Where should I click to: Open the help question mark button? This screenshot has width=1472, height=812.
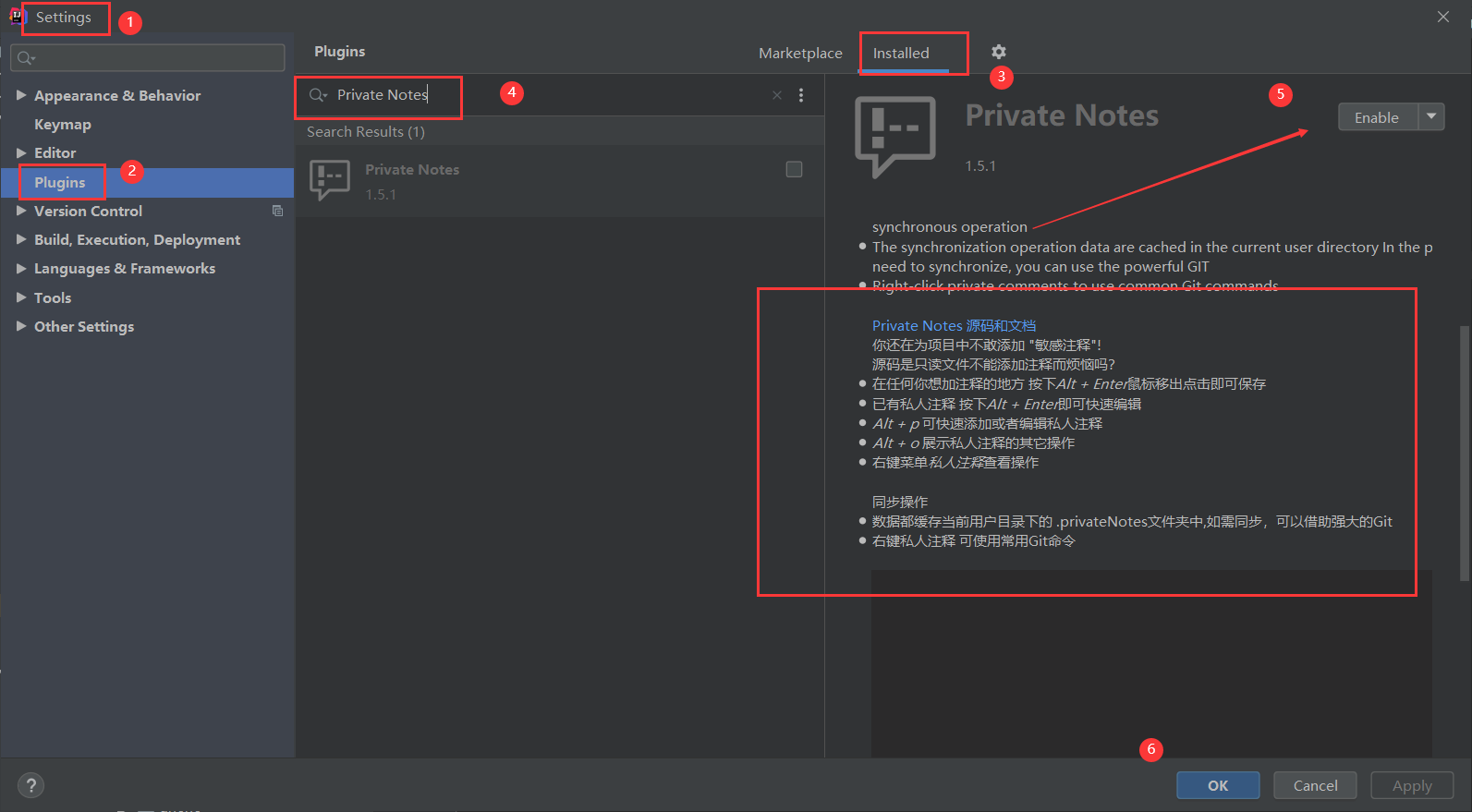point(30,785)
